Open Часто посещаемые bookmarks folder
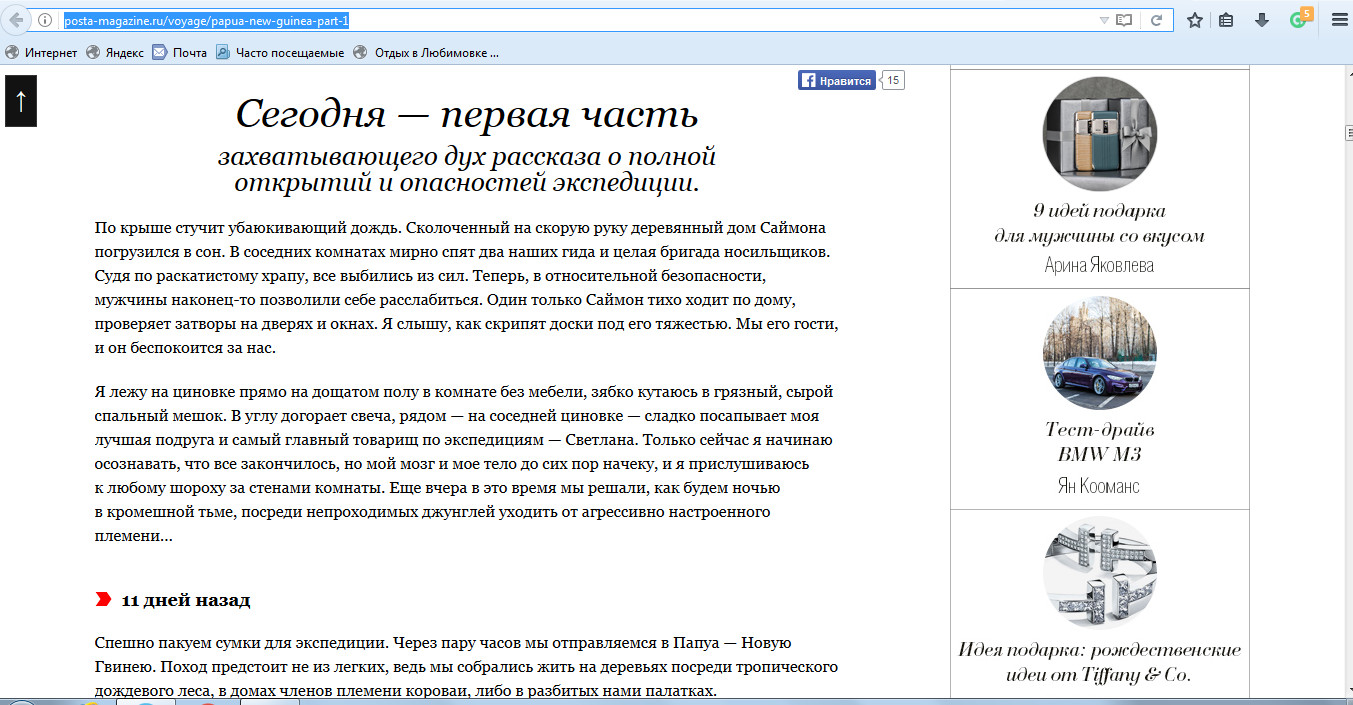The height and width of the screenshot is (705, 1353). pyautogui.click(x=280, y=53)
